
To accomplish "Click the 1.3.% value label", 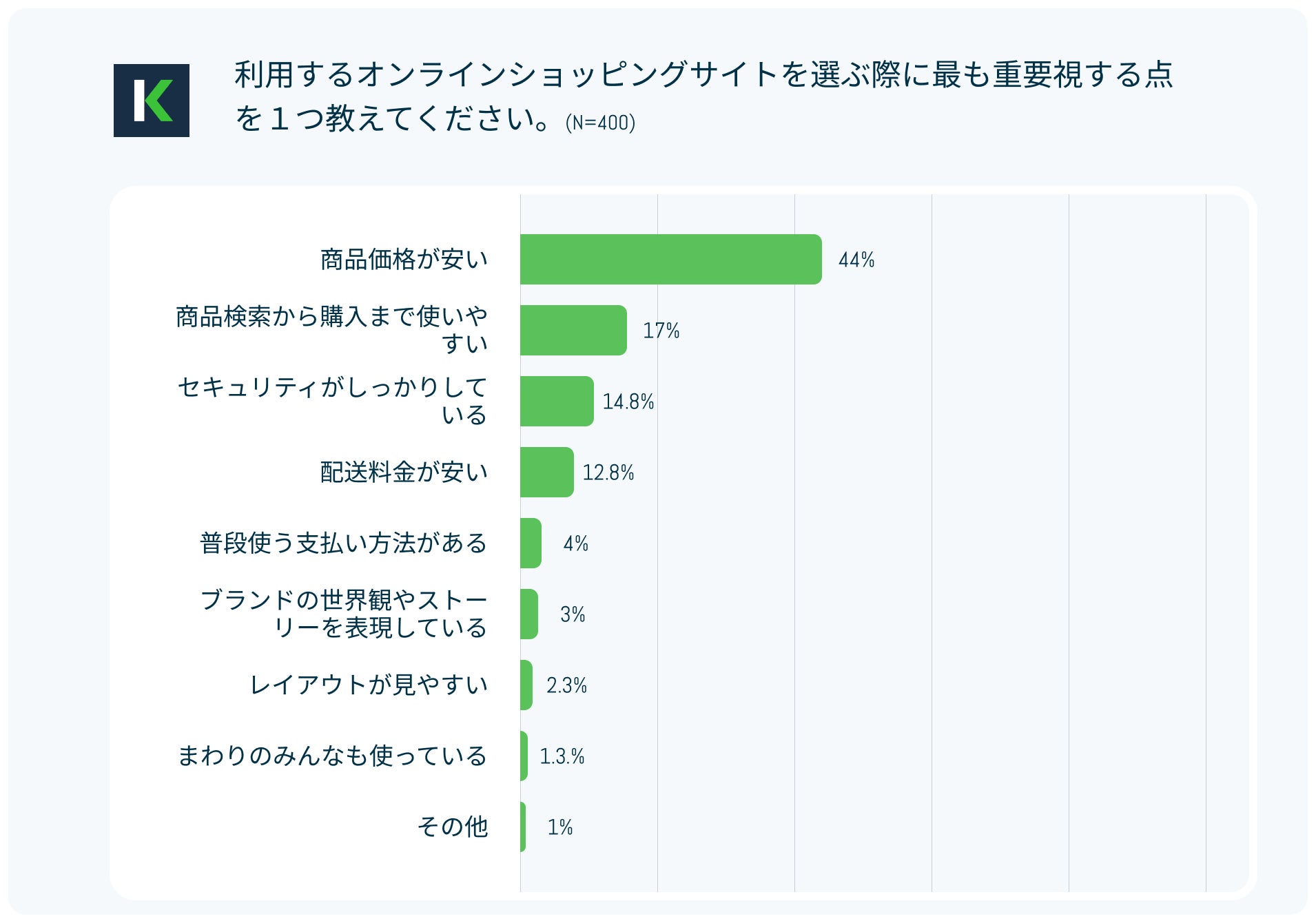I will 562,757.
